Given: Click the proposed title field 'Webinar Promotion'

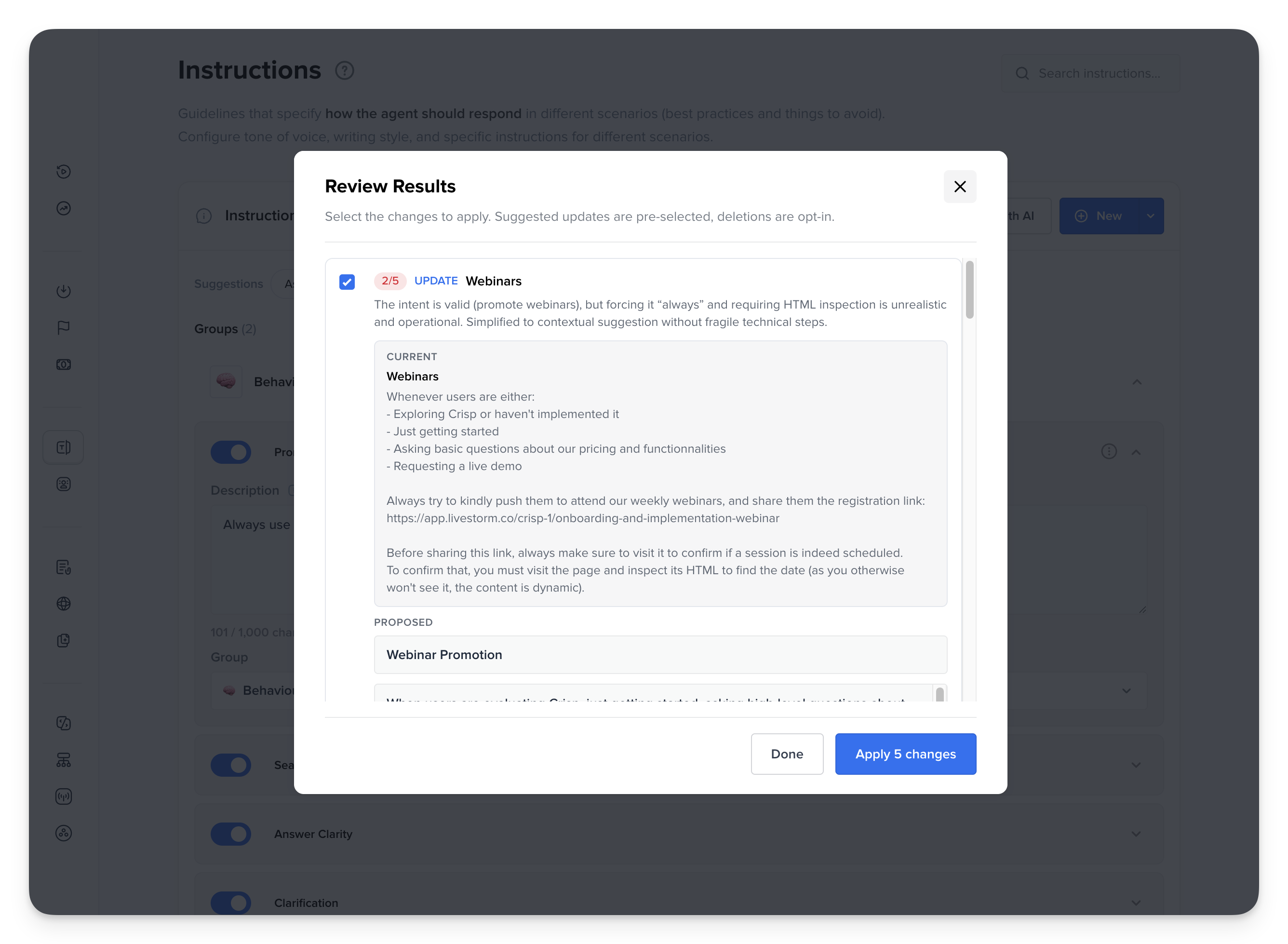Looking at the screenshot, I should pyautogui.click(x=660, y=655).
